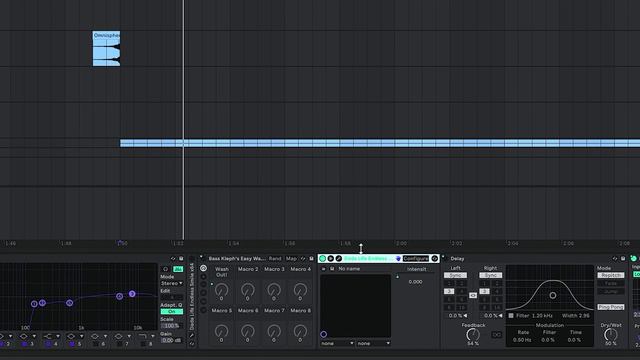The width and height of the screenshot is (640, 360).
Task: Click the Delay Feedback knob
Action: 473,335
